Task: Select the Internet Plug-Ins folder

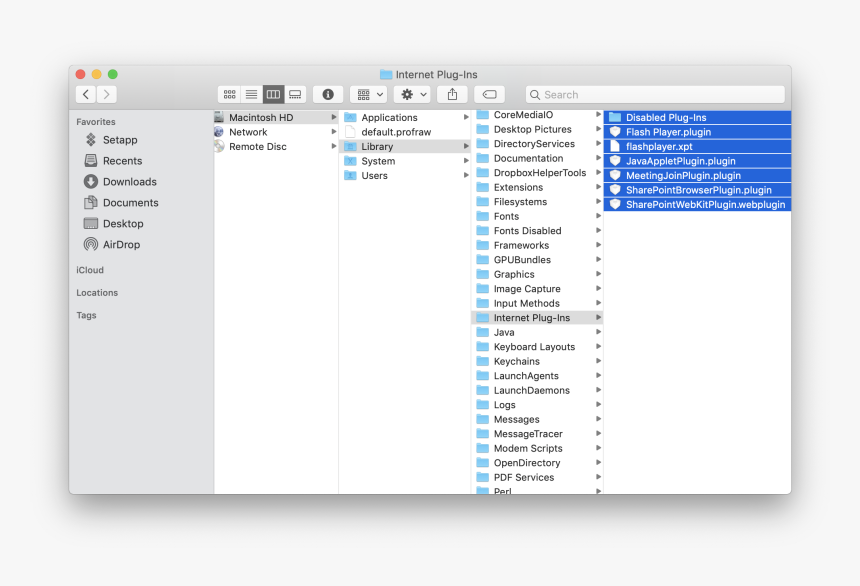Action: (538, 318)
